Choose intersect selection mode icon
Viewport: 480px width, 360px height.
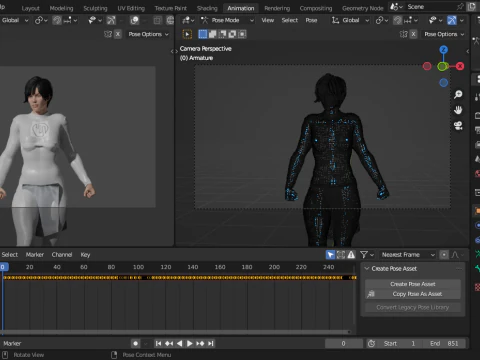click(x=242, y=34)
